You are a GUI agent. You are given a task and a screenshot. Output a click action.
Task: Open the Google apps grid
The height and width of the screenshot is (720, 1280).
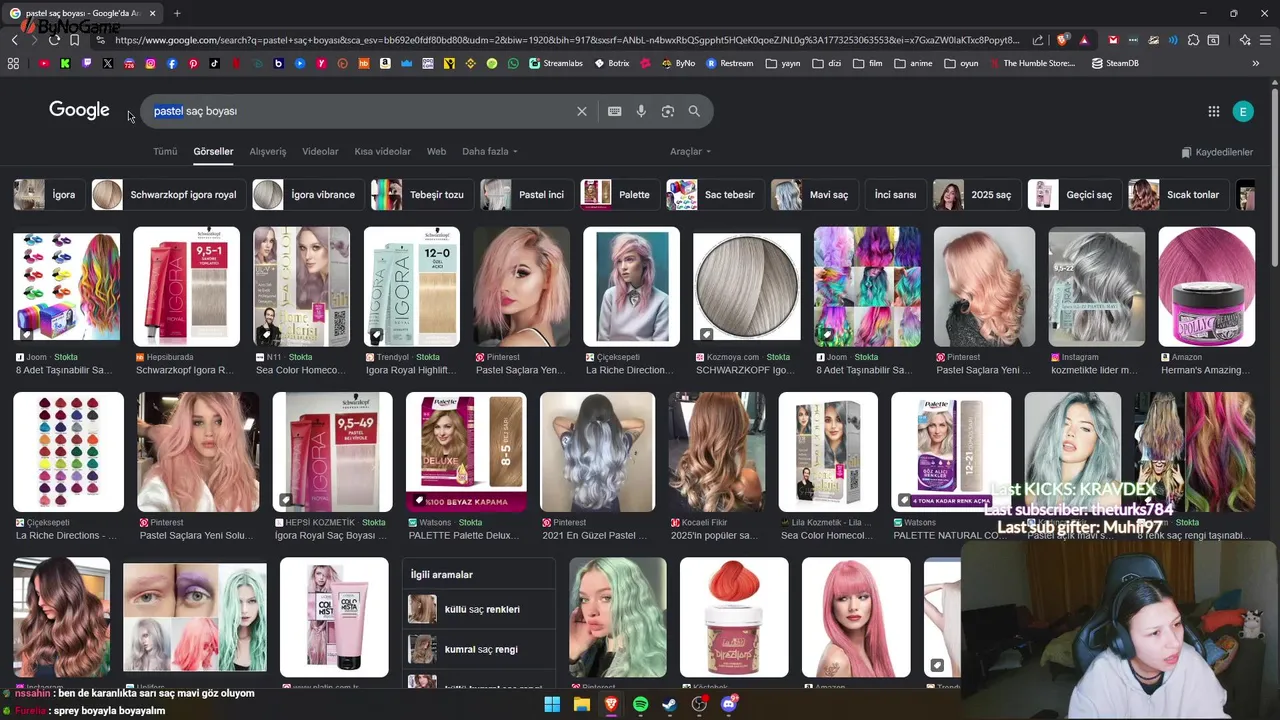point(1213,111)
